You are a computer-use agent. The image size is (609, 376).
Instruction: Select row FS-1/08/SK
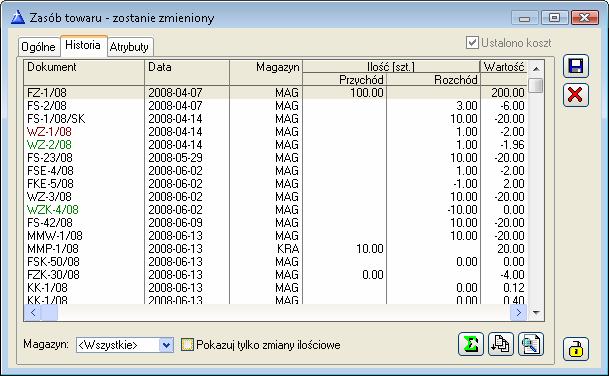(274, 118)
